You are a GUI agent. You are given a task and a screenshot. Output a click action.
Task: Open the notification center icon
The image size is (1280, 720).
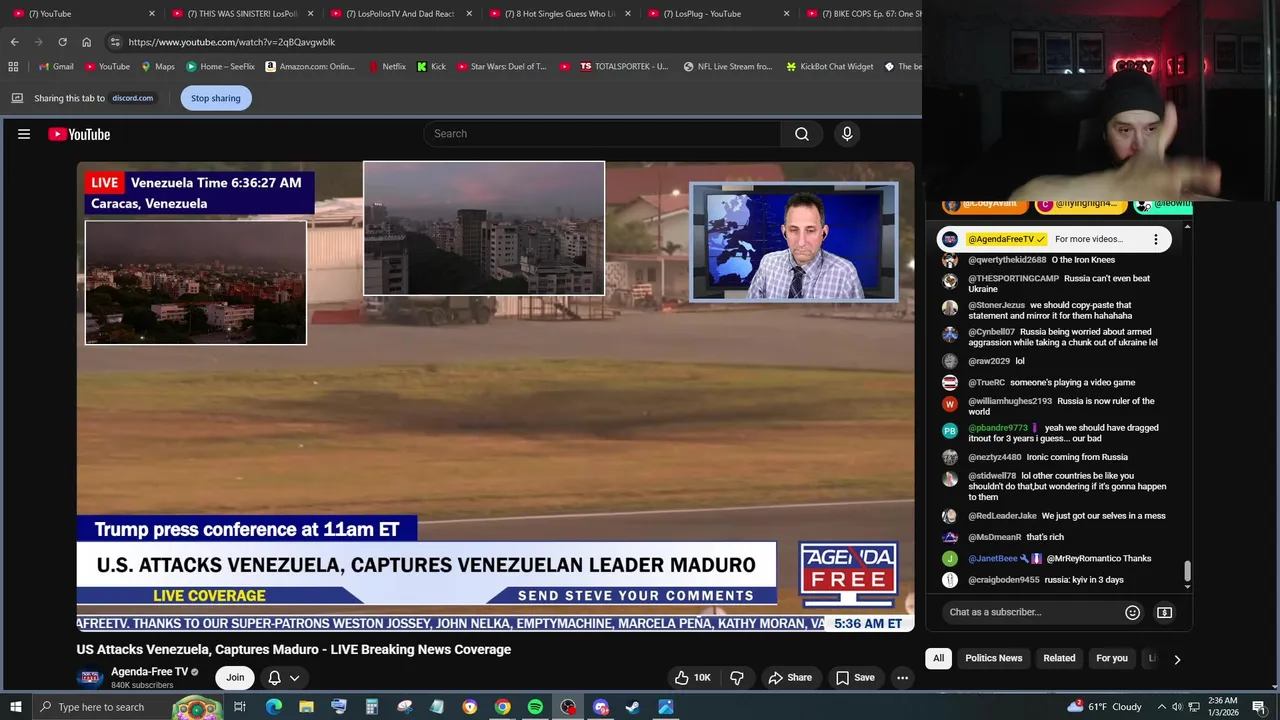coord(1259,707)
